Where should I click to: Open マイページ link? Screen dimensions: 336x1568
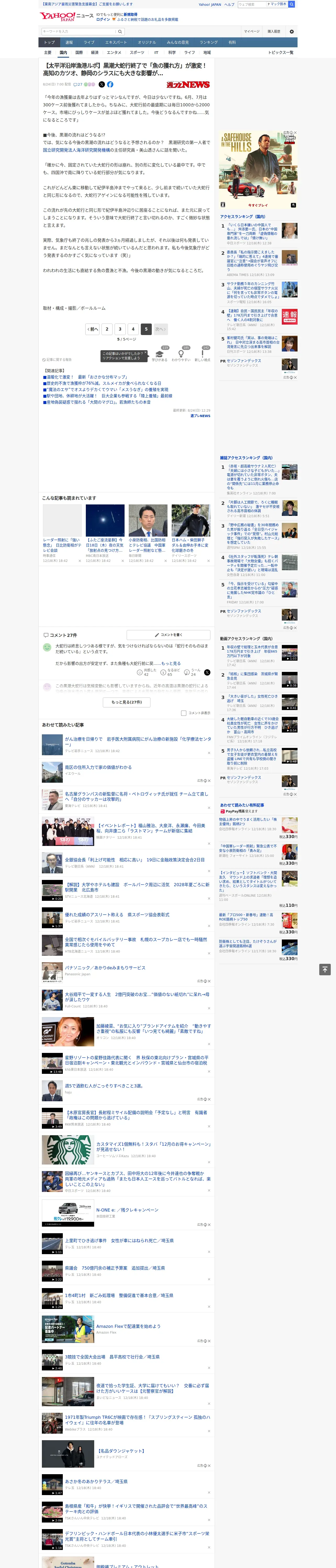pos(251,32)
